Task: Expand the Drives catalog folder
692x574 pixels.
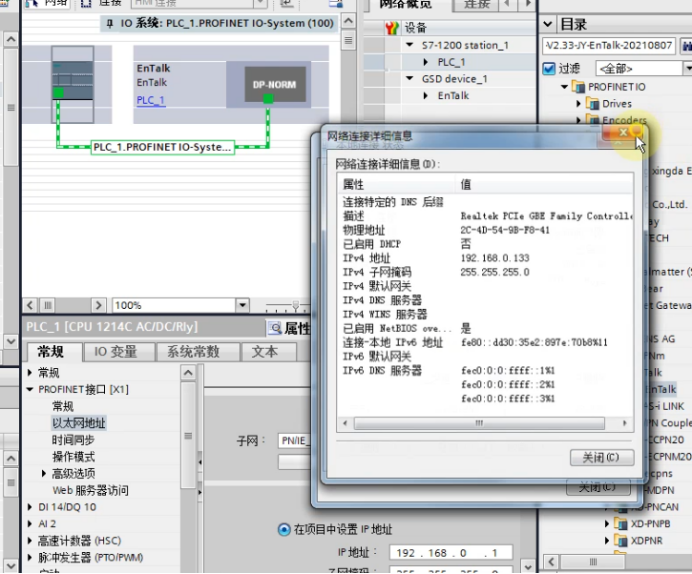Action: click(579, 104)
